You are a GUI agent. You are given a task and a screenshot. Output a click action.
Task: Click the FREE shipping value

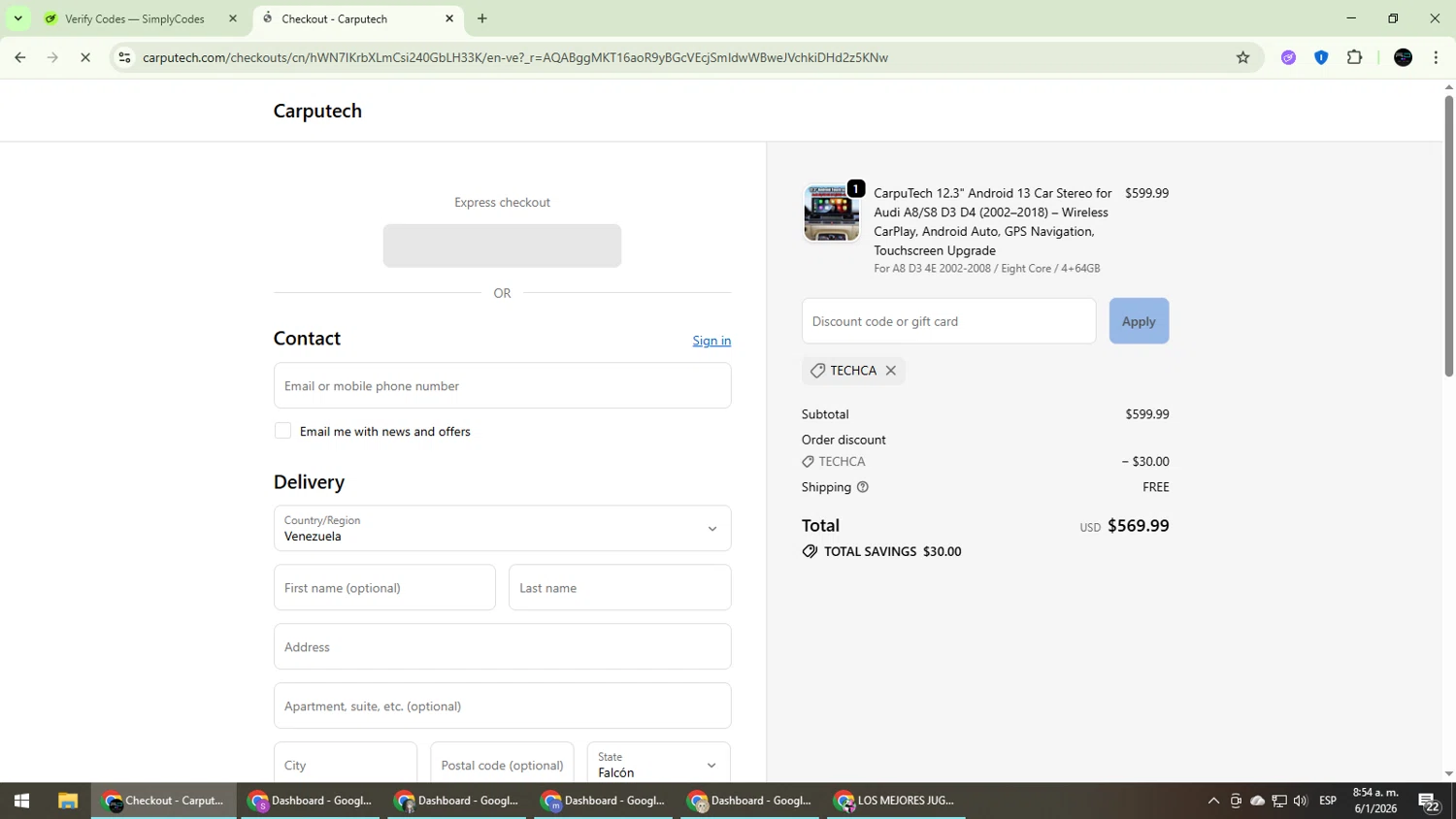click(1156, 487)
